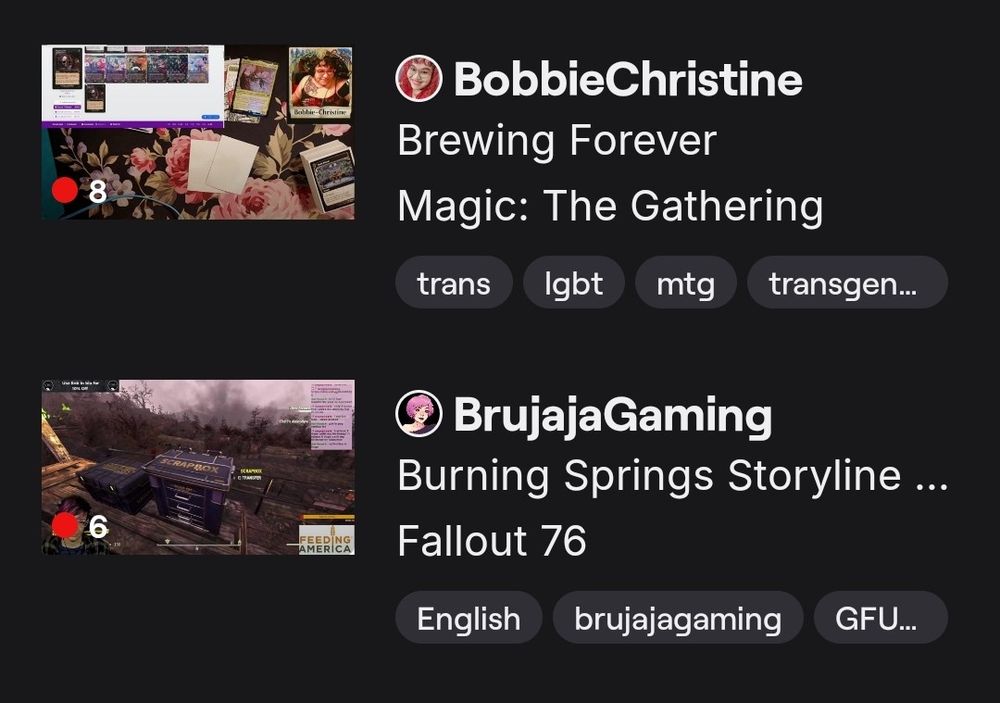Select the lgbt tag

573,283
